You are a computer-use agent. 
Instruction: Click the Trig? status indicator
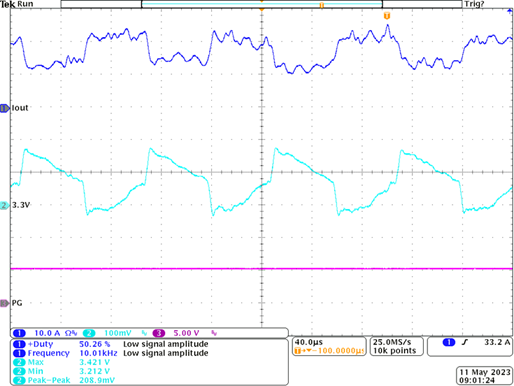(474, 4)
